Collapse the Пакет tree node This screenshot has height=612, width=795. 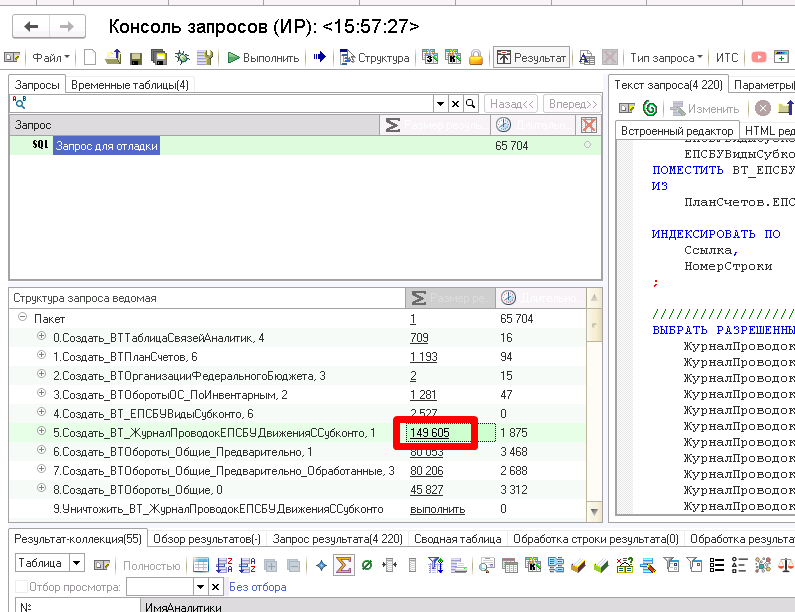click(x=22, y=318)
